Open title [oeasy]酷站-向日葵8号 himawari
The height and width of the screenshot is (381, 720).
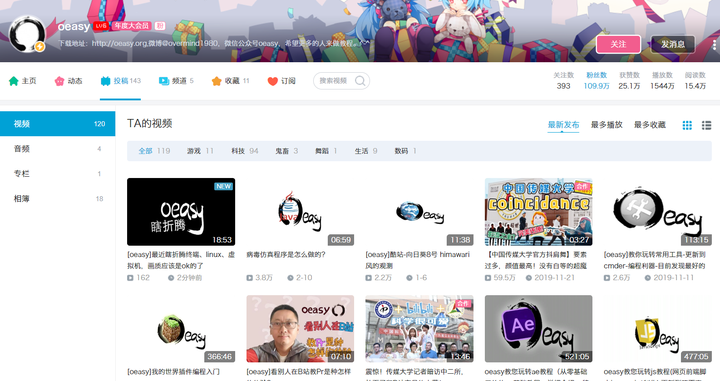coord(417,260)
